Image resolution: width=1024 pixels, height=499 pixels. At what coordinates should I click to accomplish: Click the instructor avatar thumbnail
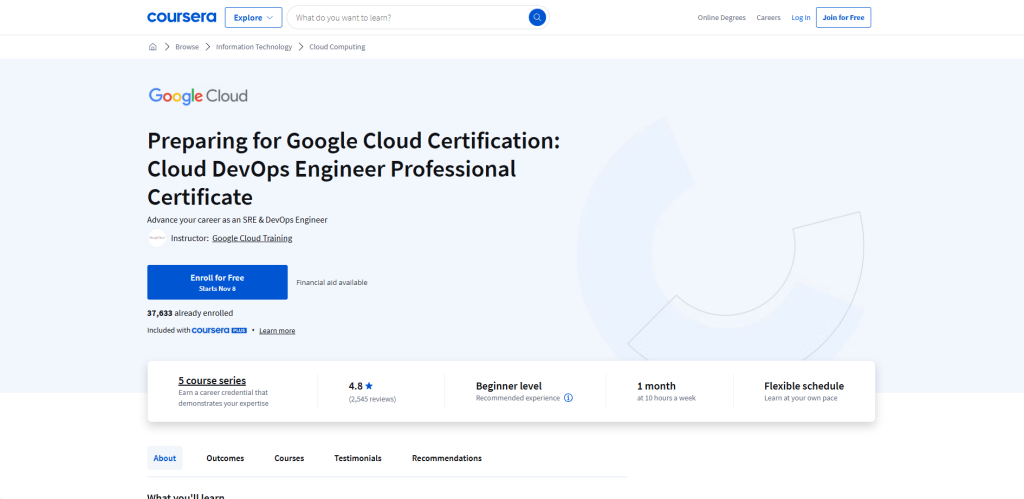(157, 238)
